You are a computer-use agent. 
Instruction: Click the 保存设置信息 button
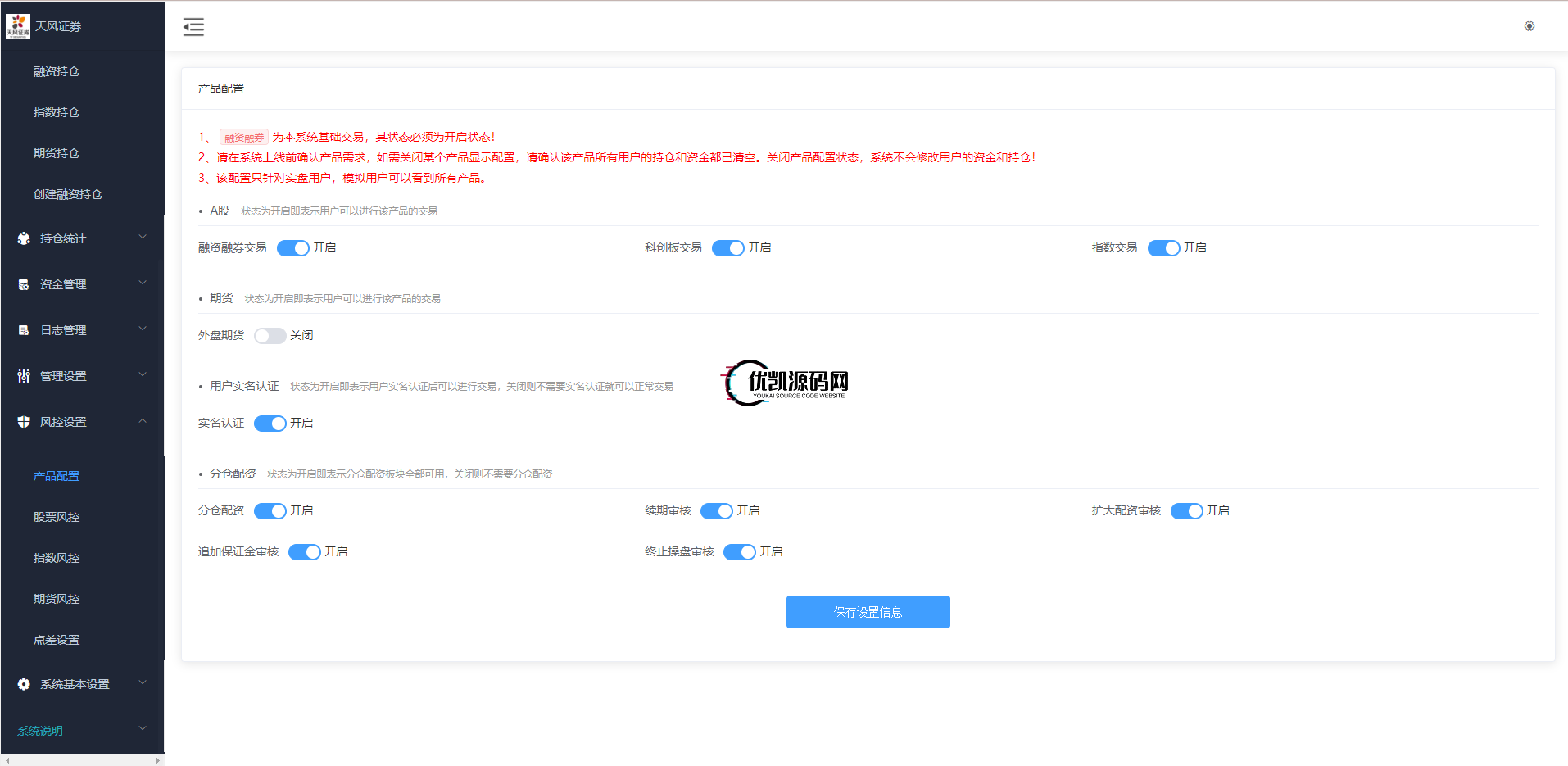868,612
